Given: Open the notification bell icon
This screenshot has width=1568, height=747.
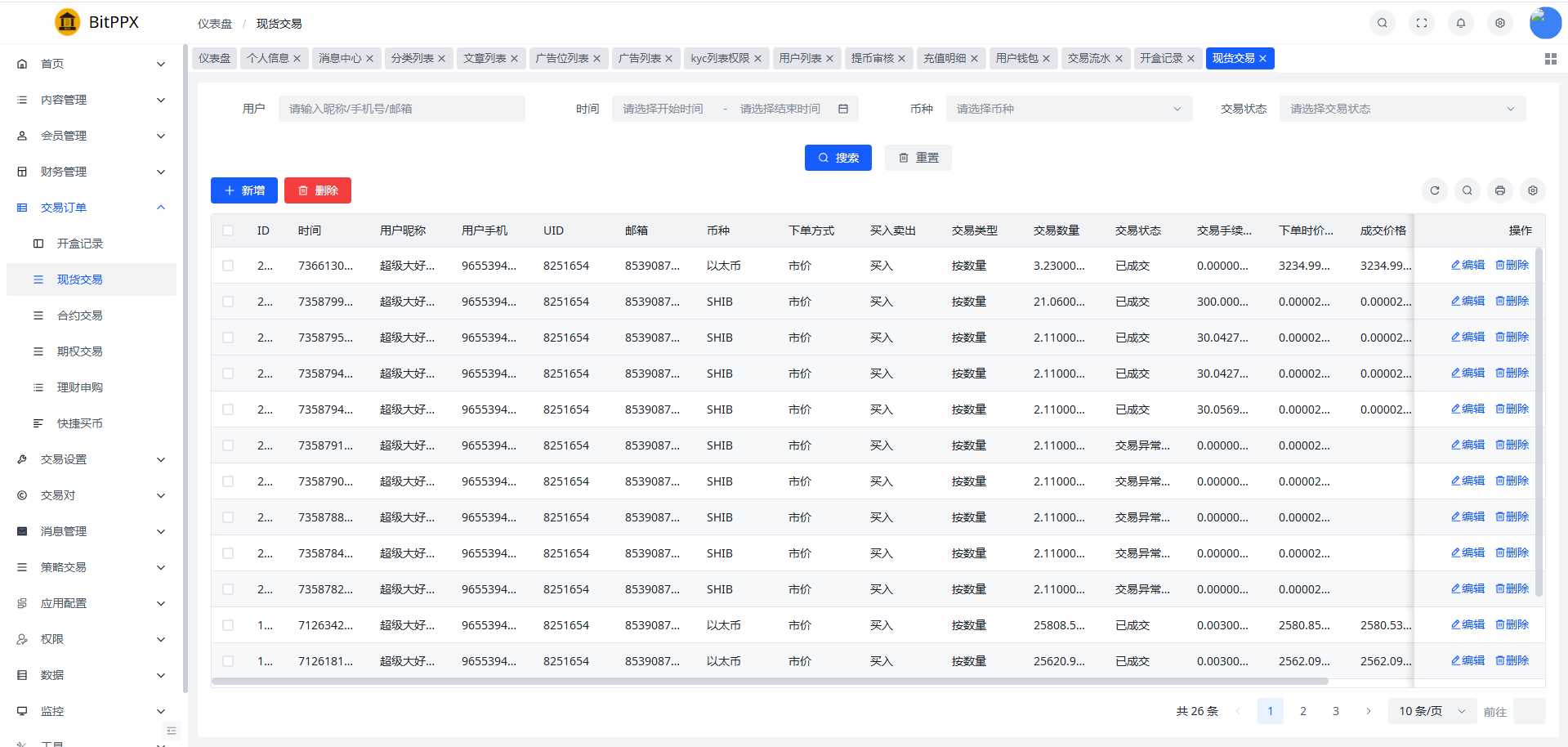Looking at the screenshot, I should (x=1460, y=23).
